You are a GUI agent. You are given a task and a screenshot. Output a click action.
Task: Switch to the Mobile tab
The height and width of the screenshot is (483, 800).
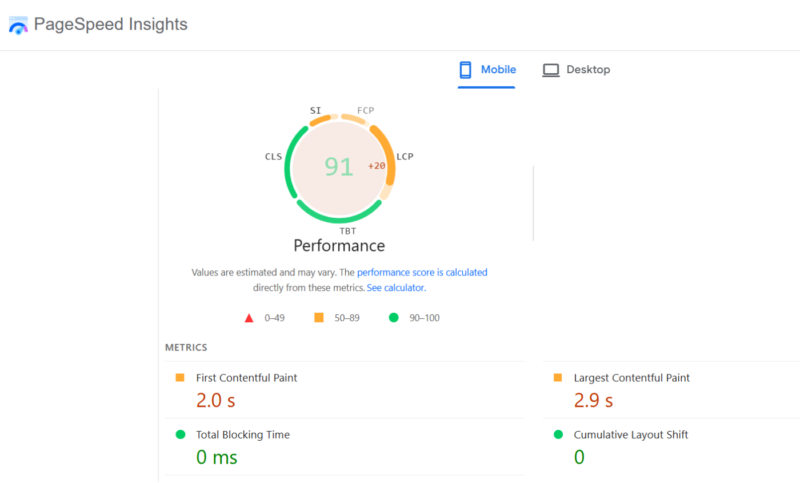[x=487, y=70]
